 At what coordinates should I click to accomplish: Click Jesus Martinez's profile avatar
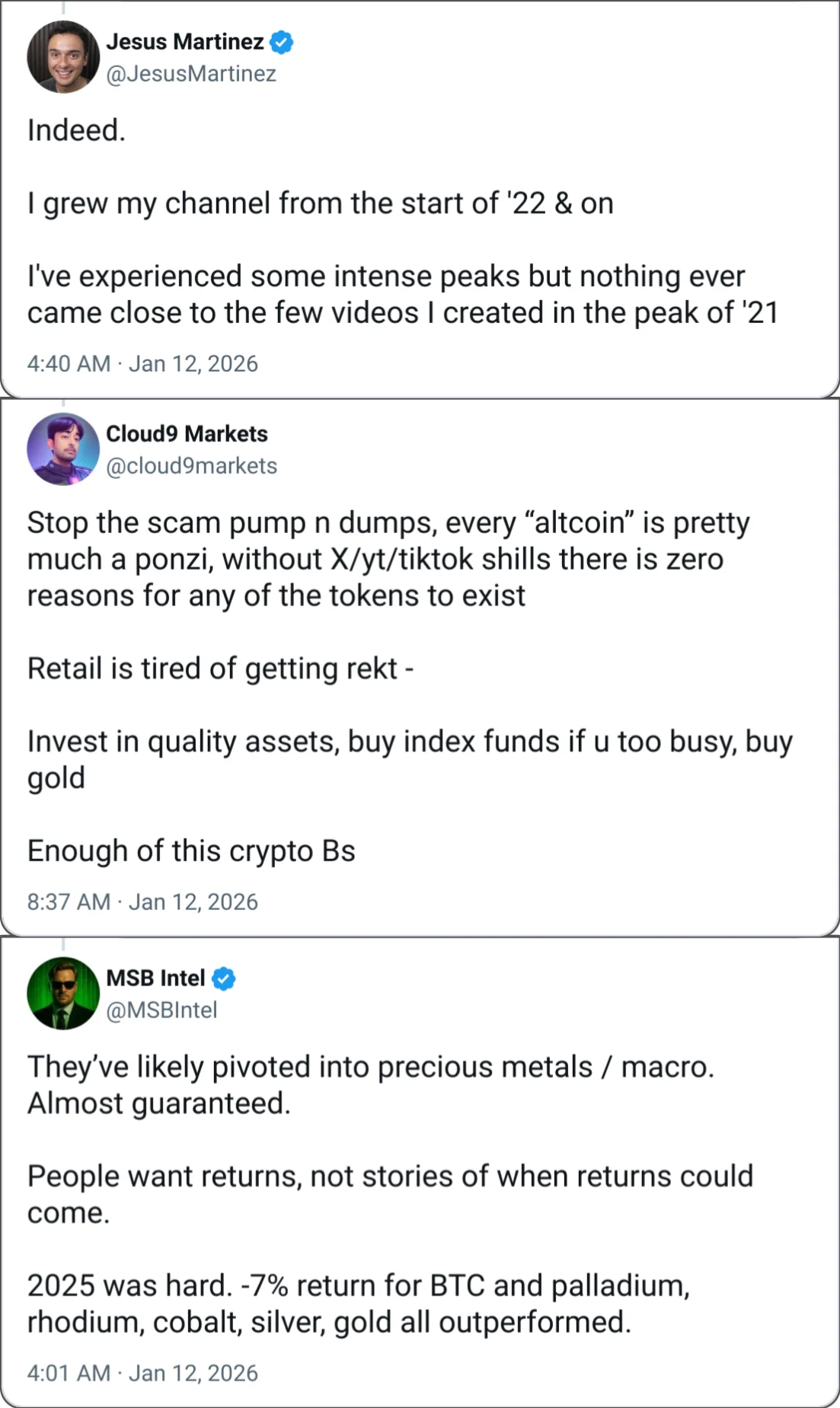point(63,57)
